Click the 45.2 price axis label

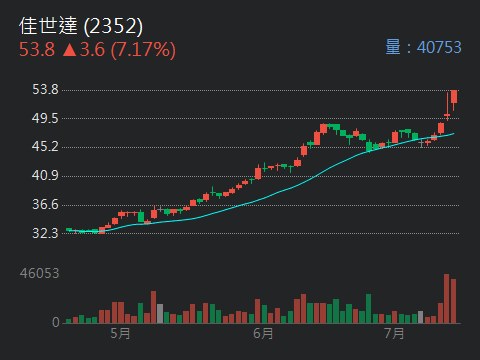click(x=45, y=147)
